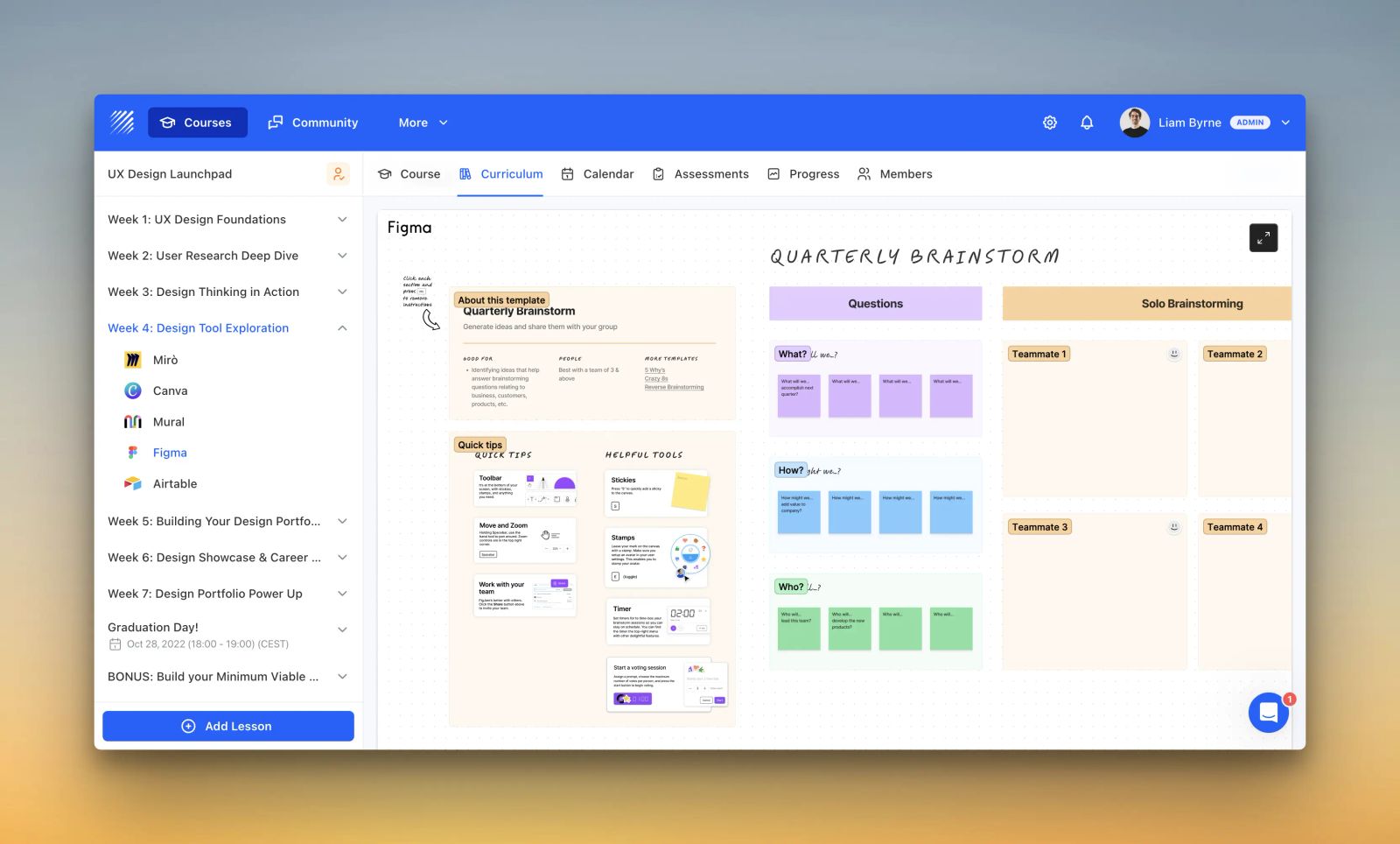Click the Progress chart icon

pyautogui.click(x=773, y=174)
